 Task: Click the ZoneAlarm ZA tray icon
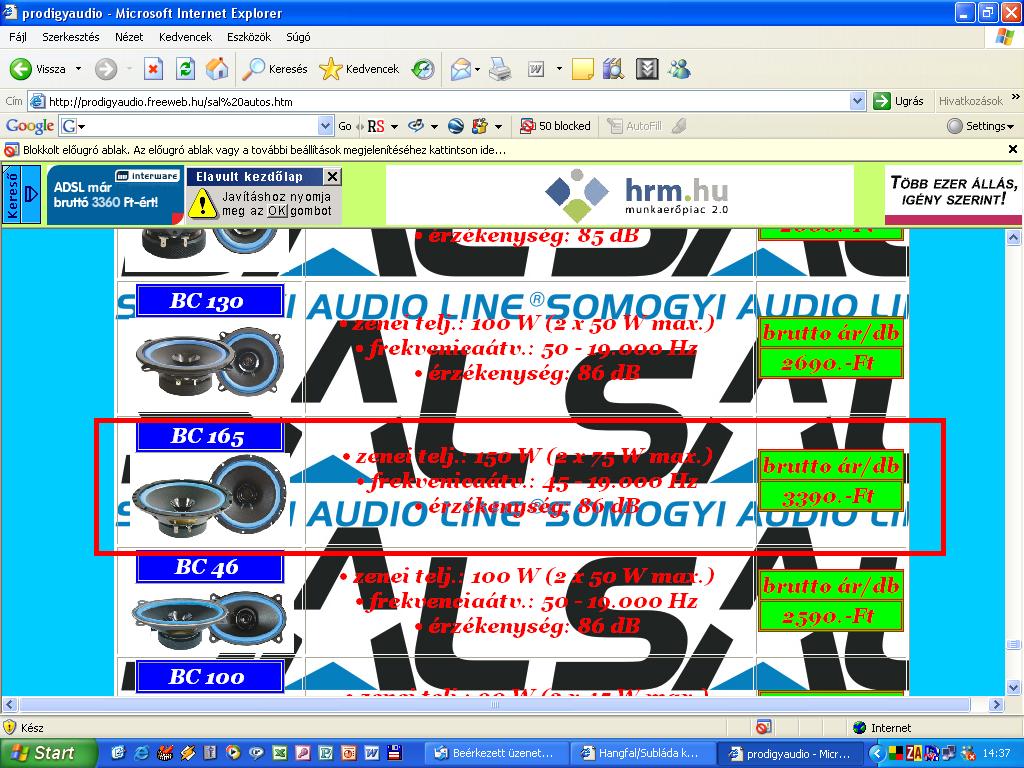(x=913, y=753)
